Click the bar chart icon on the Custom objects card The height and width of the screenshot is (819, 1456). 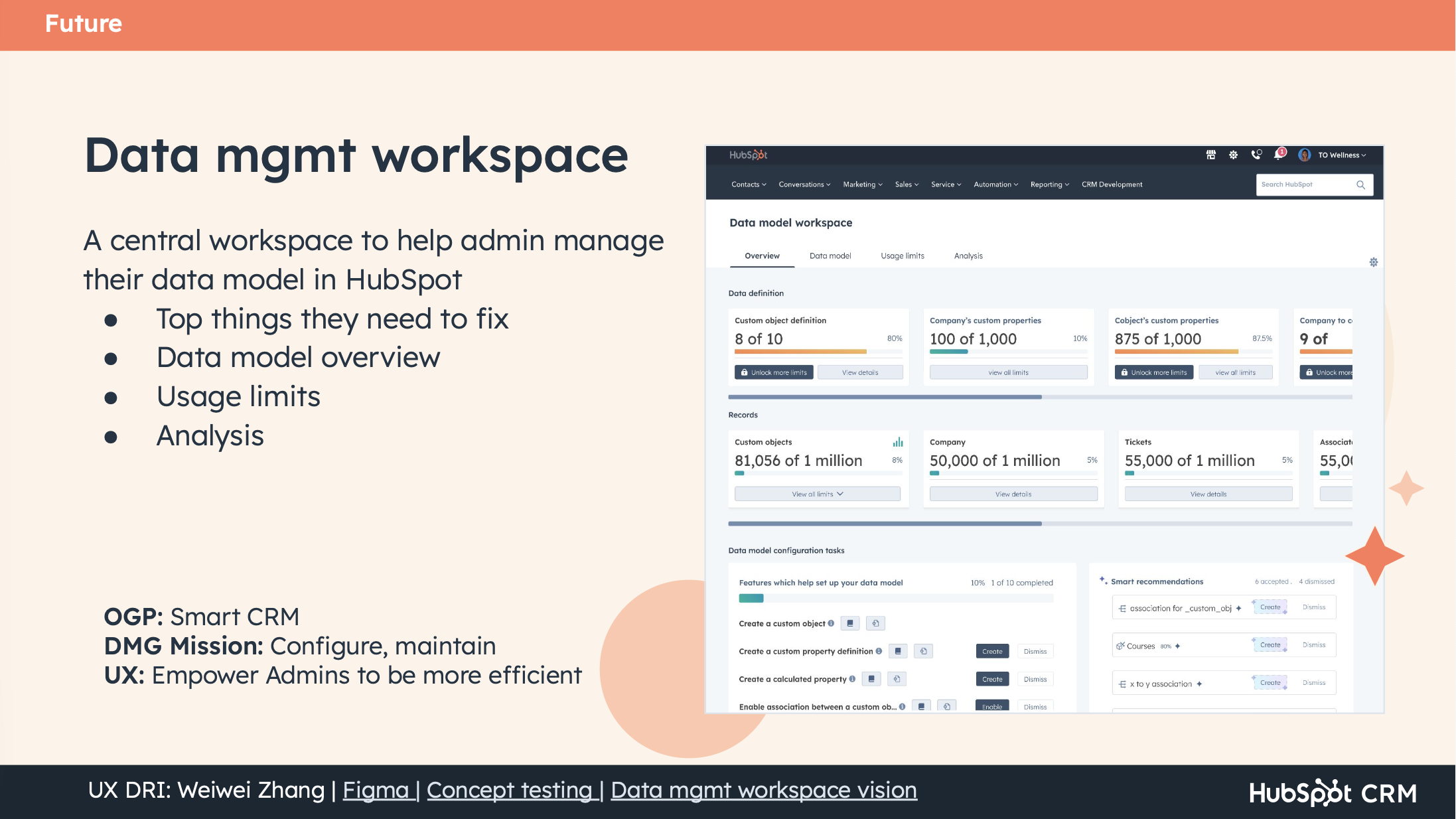tap(897, 442)
